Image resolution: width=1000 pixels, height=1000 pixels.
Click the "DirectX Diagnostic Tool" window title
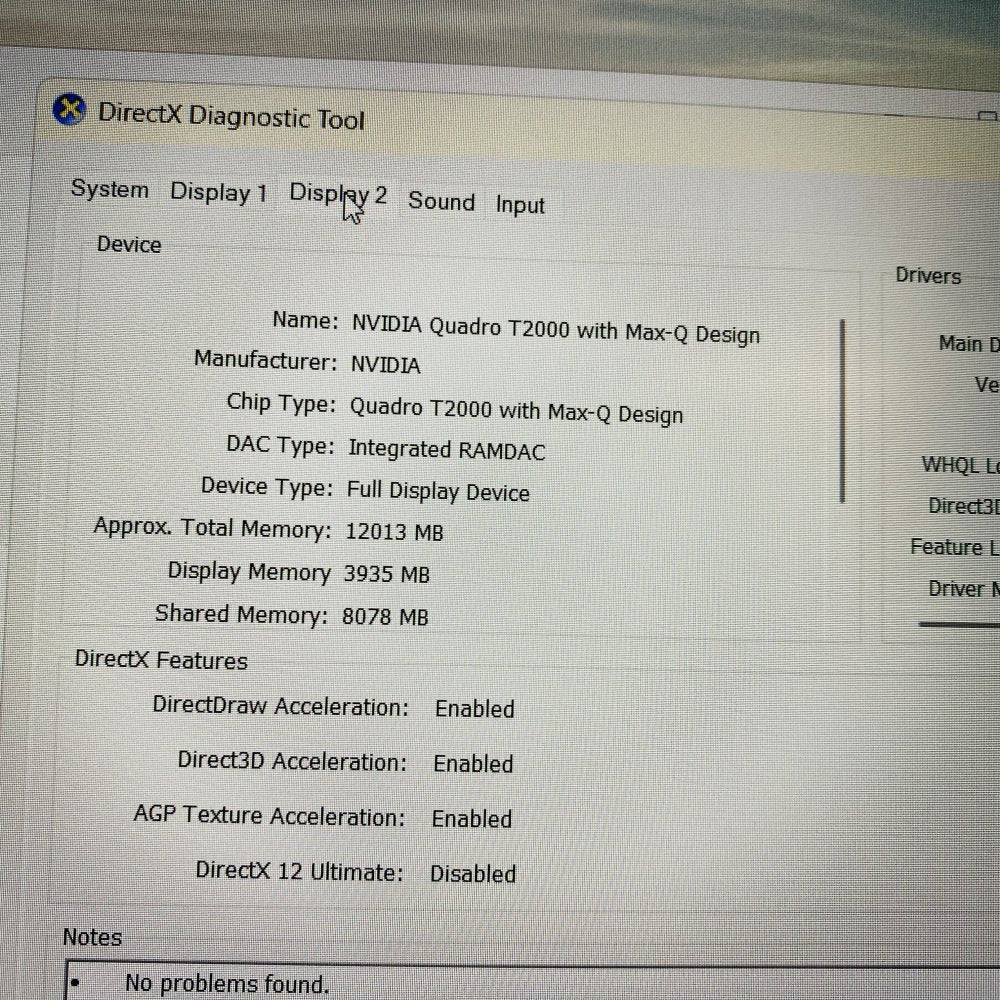[231, 116]
